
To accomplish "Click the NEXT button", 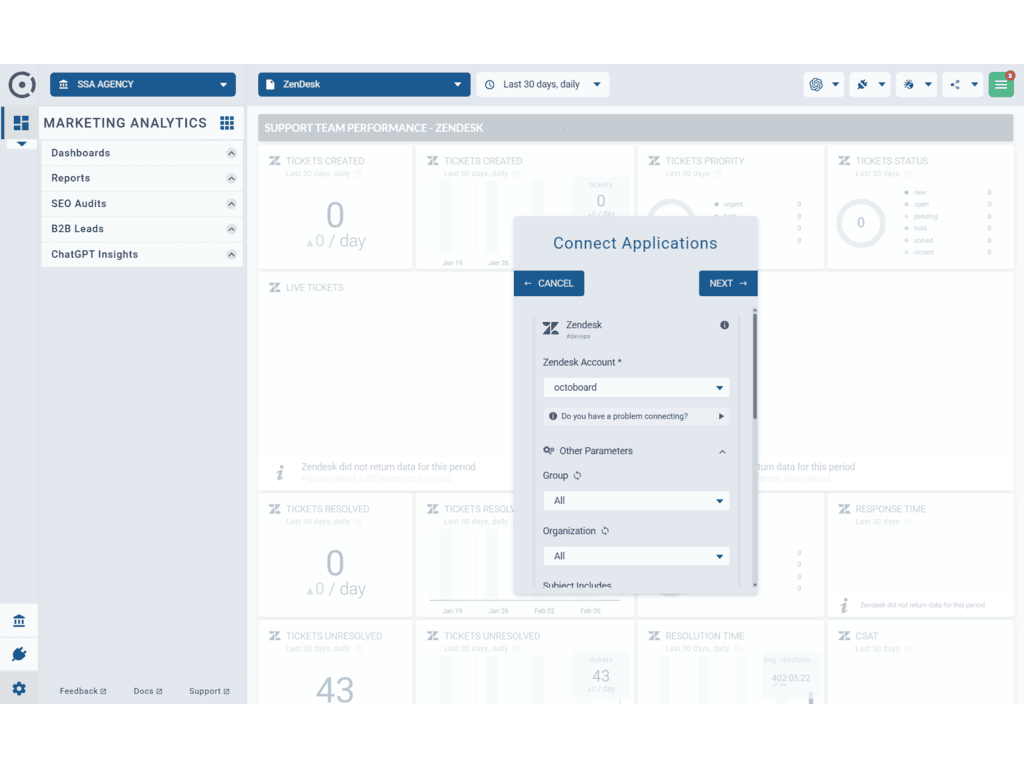I will [x=727, y=283].
